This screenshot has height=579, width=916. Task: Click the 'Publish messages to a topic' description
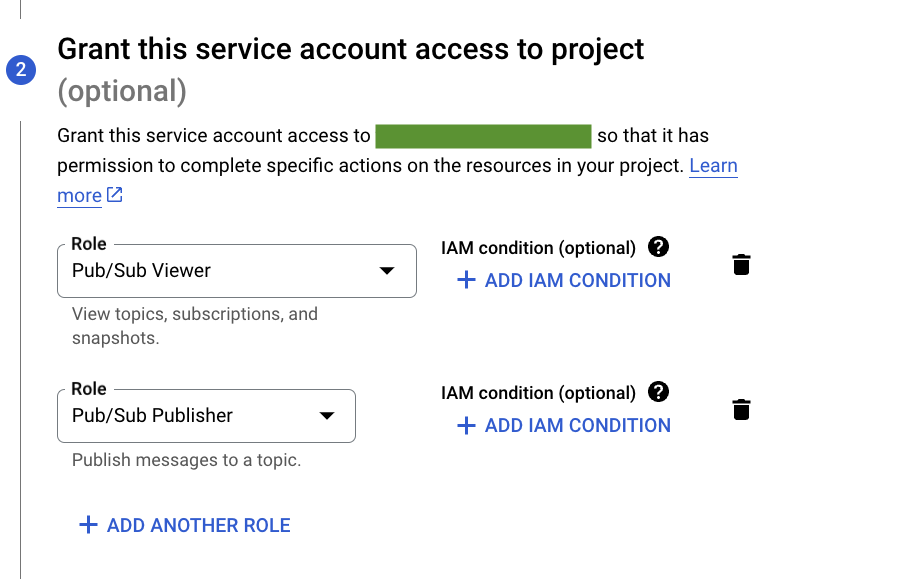coord(186,461)
